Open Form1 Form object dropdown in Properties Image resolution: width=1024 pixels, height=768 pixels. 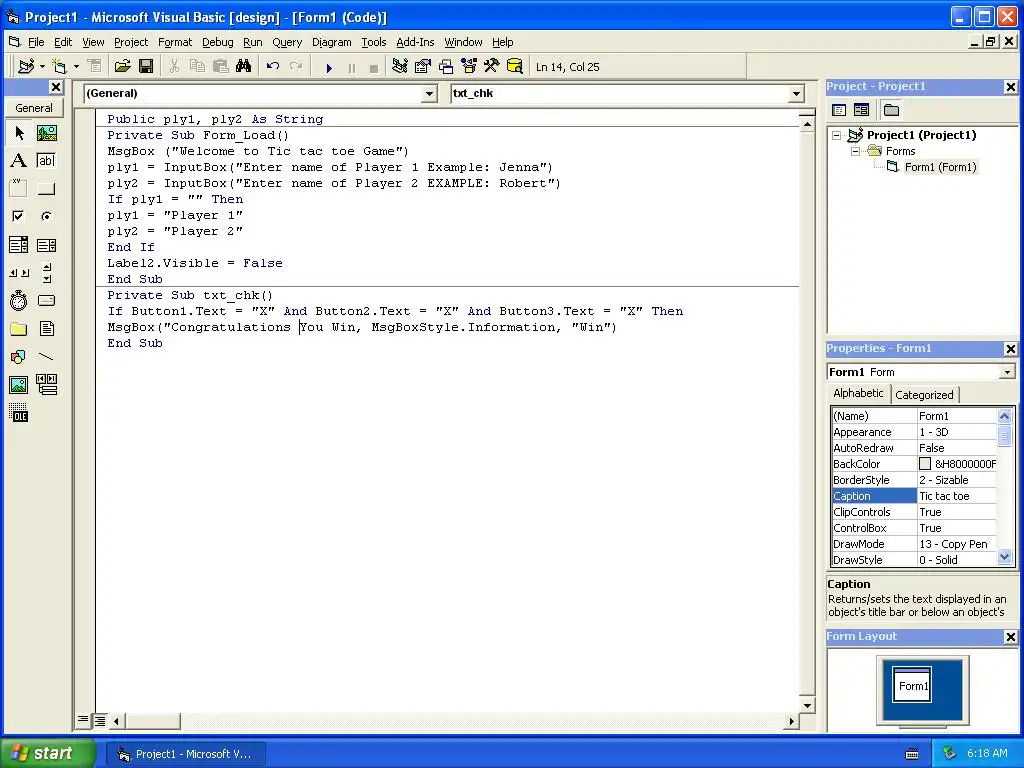point(1007,372)
